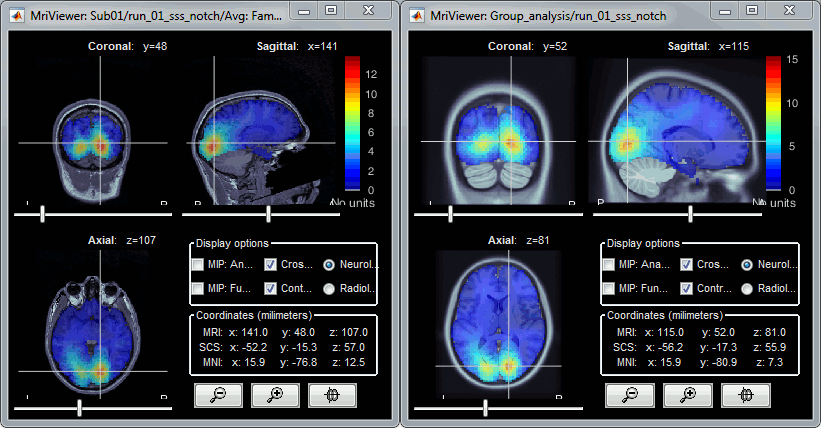This screenshot has width=821, height=428.
Task: Click the sagittal slice slider in Group_analysis viewer
Action: click(x=690, y=213)
